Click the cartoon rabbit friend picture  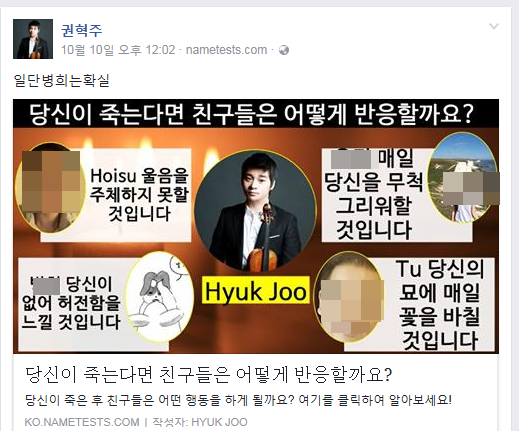click(159, 297)
